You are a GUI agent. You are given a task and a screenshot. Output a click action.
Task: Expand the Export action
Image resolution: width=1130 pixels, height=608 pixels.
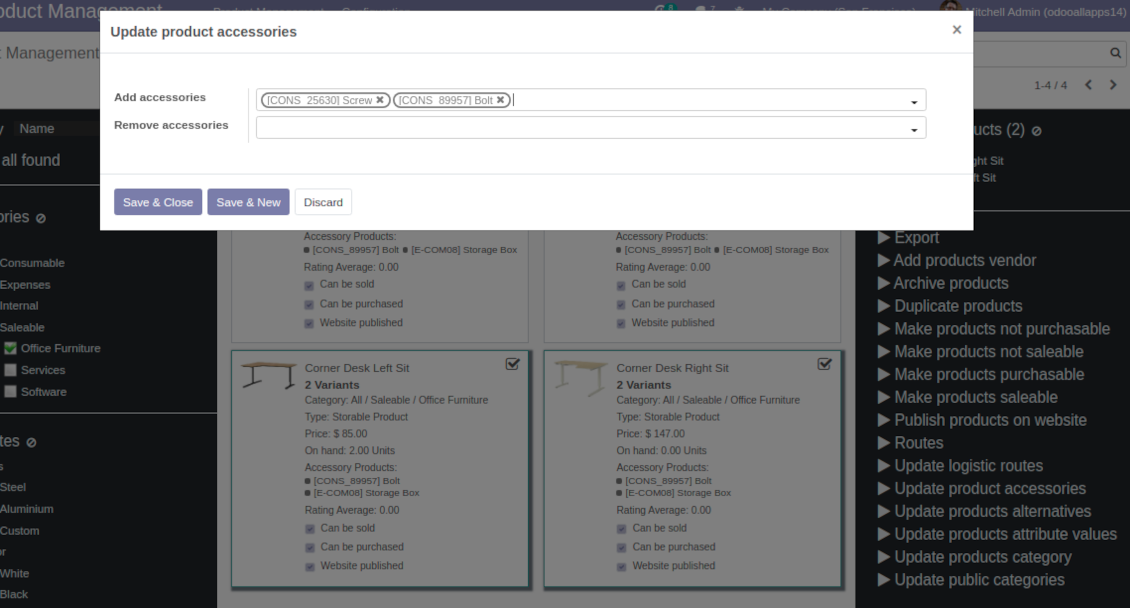[908, 238]
